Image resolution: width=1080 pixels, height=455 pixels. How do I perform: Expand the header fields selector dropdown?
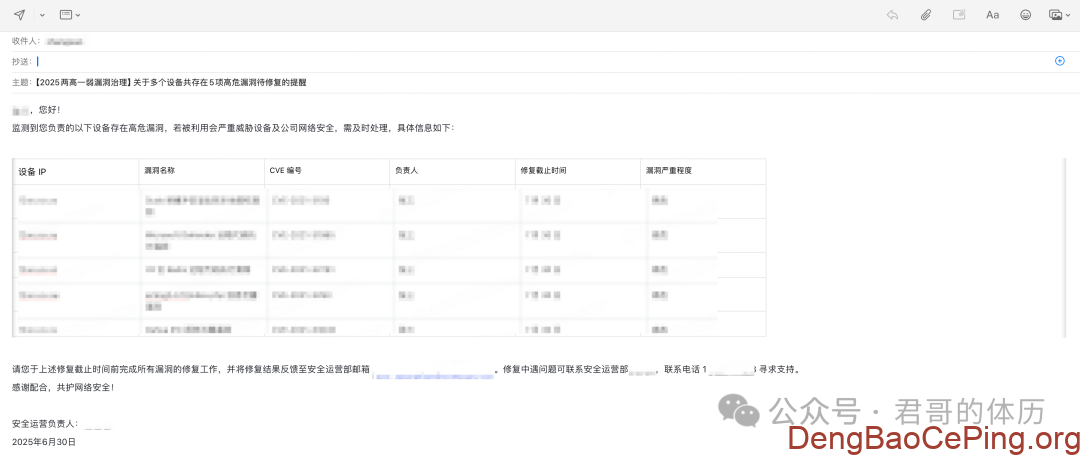pos(70,15)
